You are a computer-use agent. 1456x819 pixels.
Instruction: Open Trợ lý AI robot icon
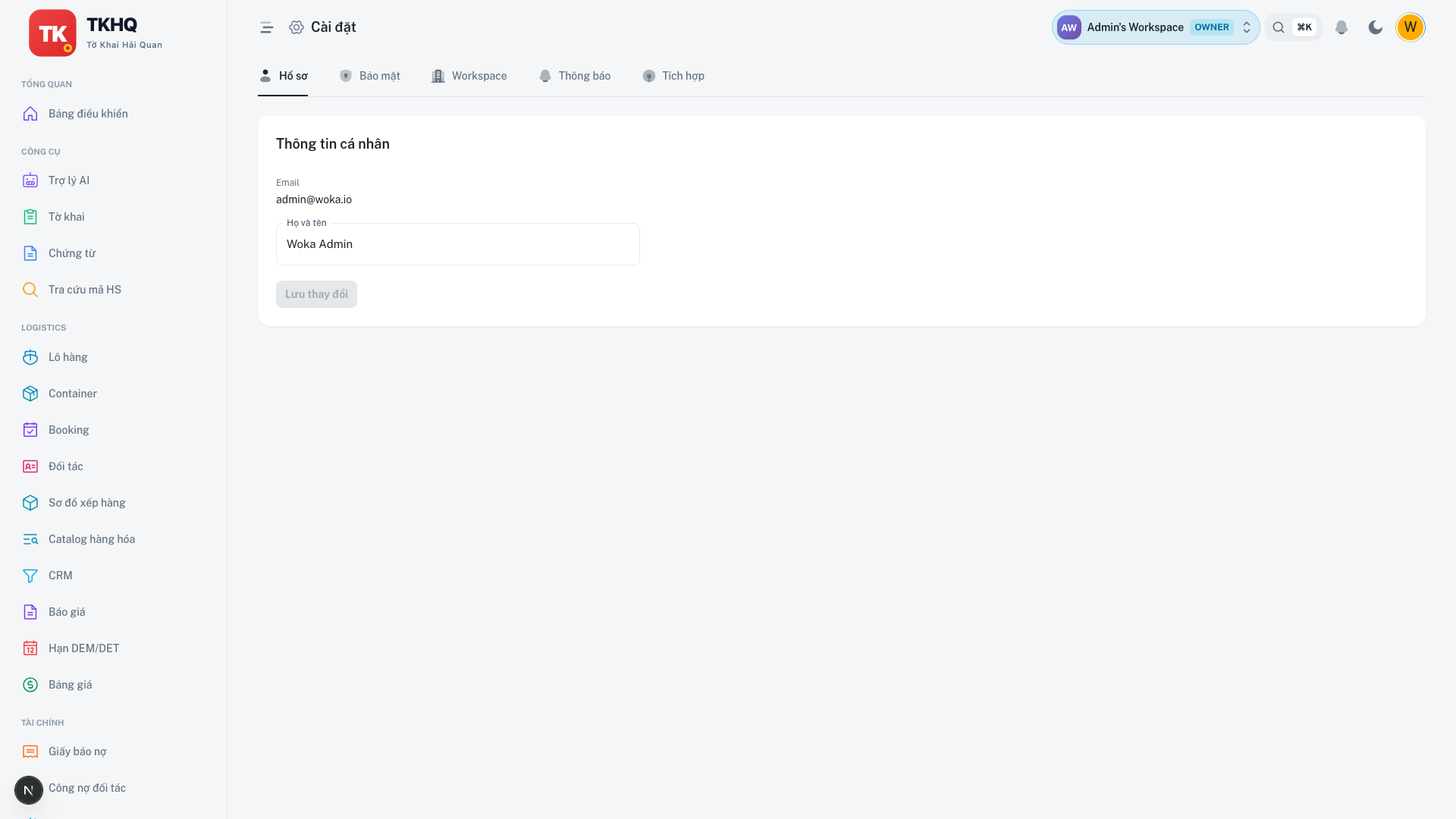click(30, 180)
